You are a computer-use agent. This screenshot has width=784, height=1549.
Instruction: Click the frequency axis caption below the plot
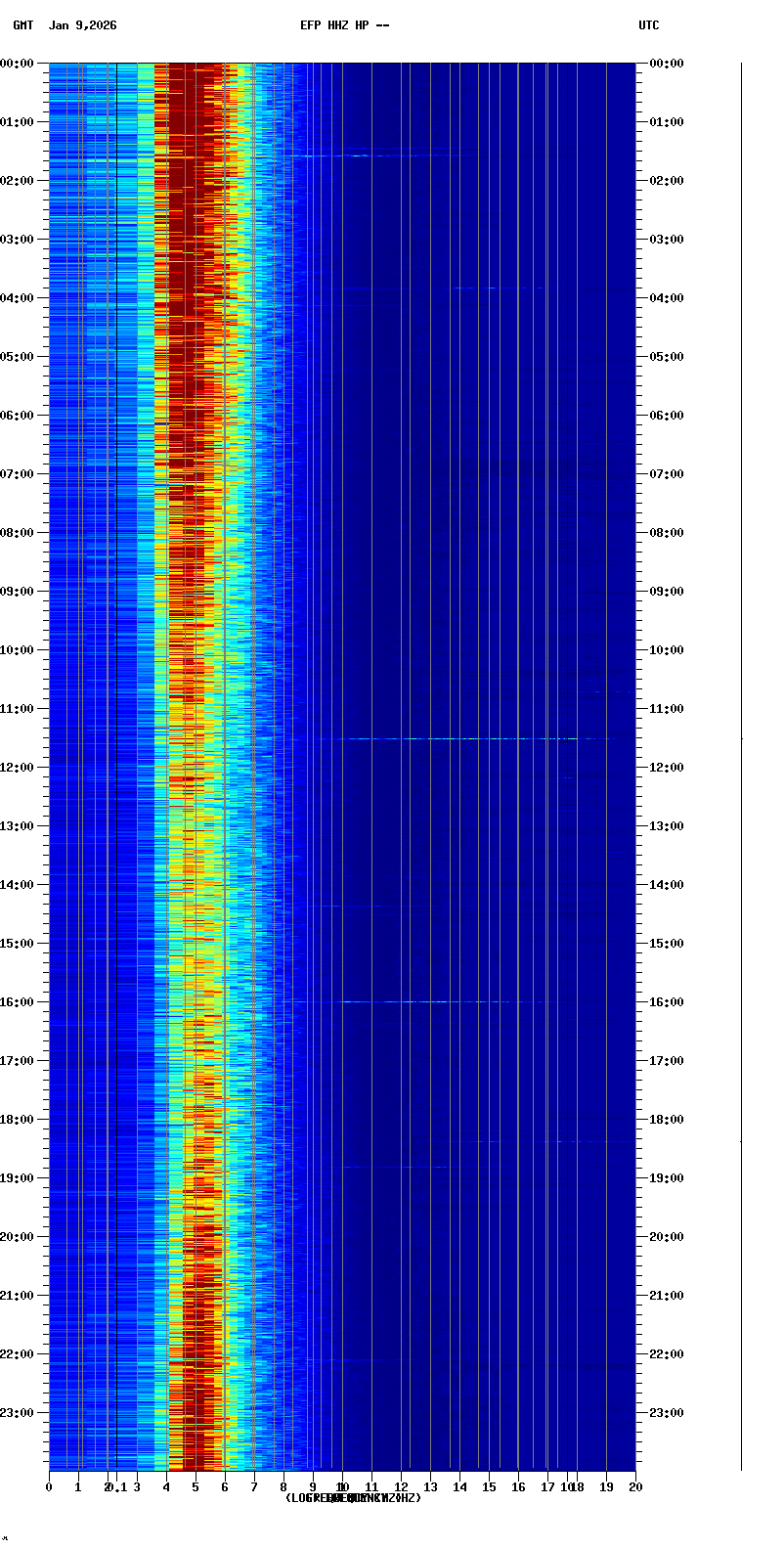click(x=353, y=1498)
